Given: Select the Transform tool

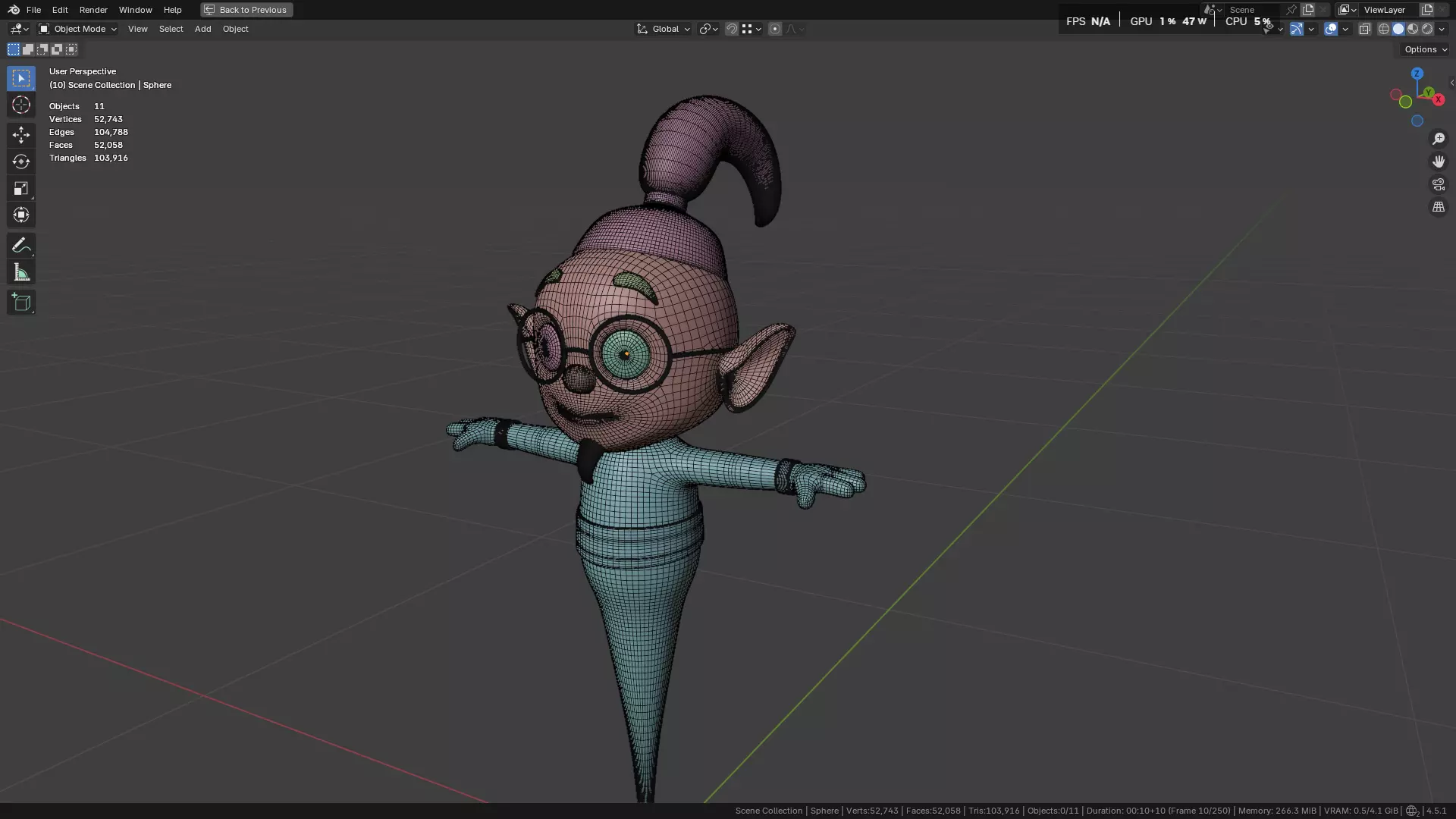Looking at the screenshot, I should 21,215.
